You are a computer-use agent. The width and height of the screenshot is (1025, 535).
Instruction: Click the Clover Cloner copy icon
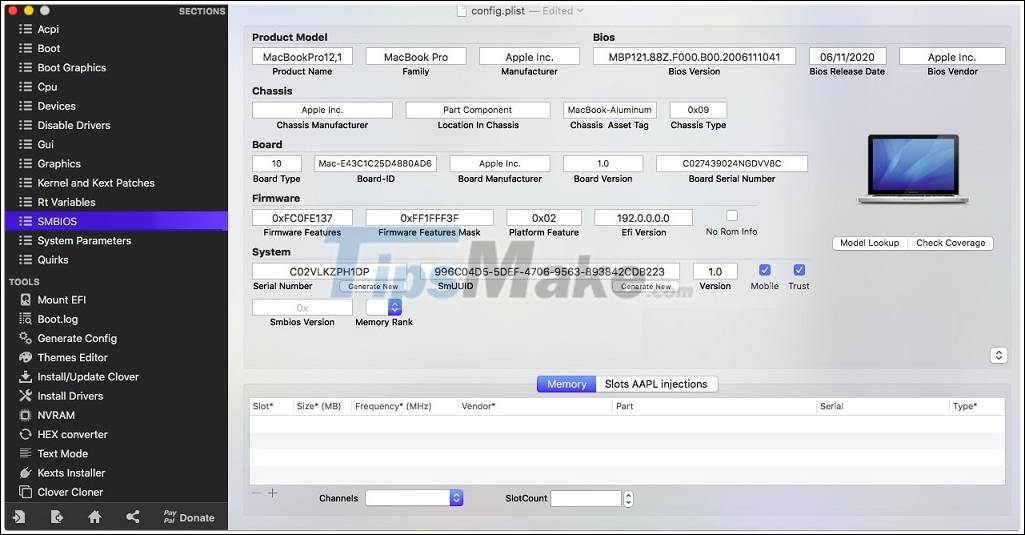25,492
